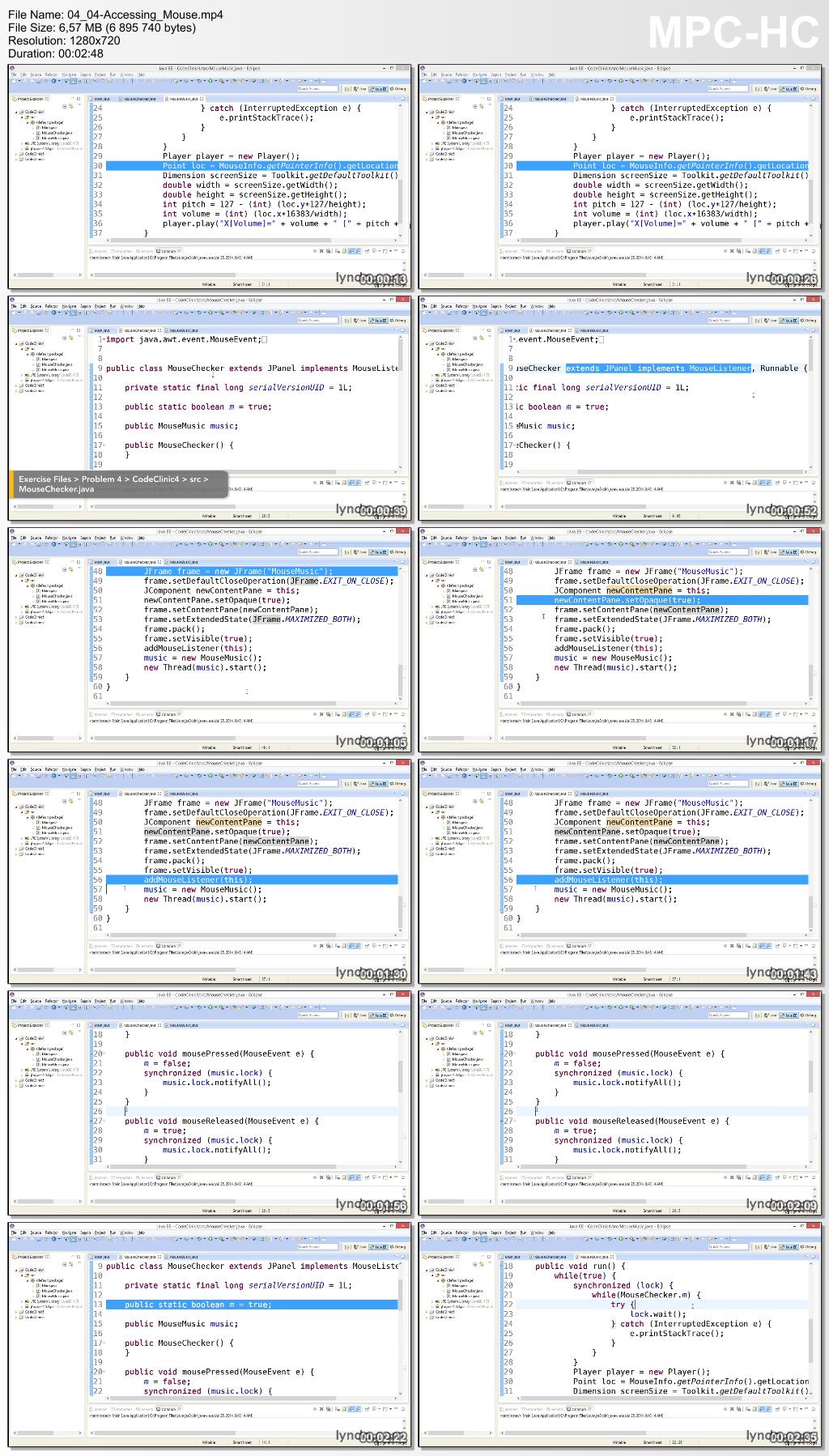Click 'lock.wait();' in the 00:02:35 frame
829x1456 pixels.
tap(658, 1314)
